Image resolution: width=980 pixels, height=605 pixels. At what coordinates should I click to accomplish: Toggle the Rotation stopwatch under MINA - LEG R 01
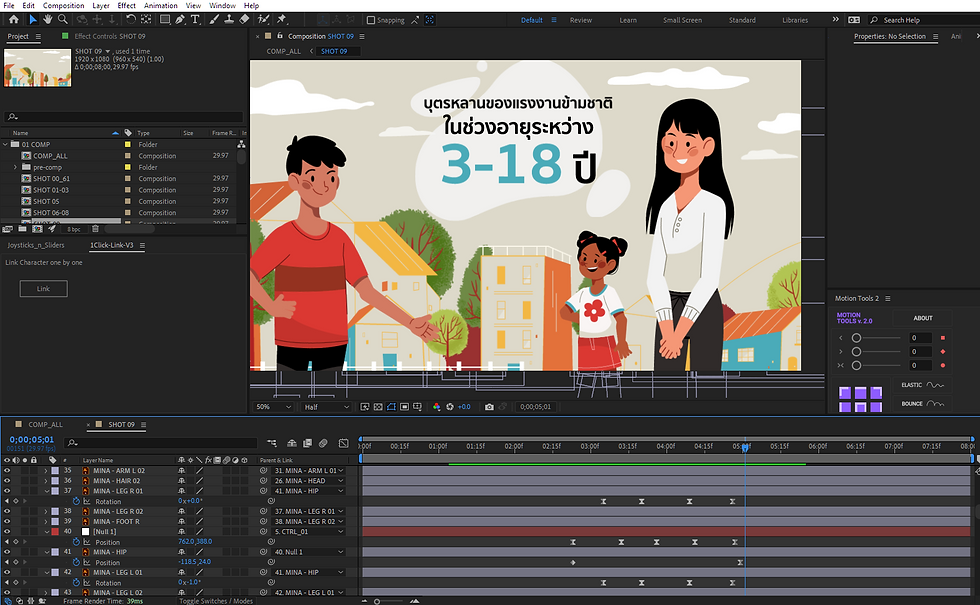coord(75,501)
